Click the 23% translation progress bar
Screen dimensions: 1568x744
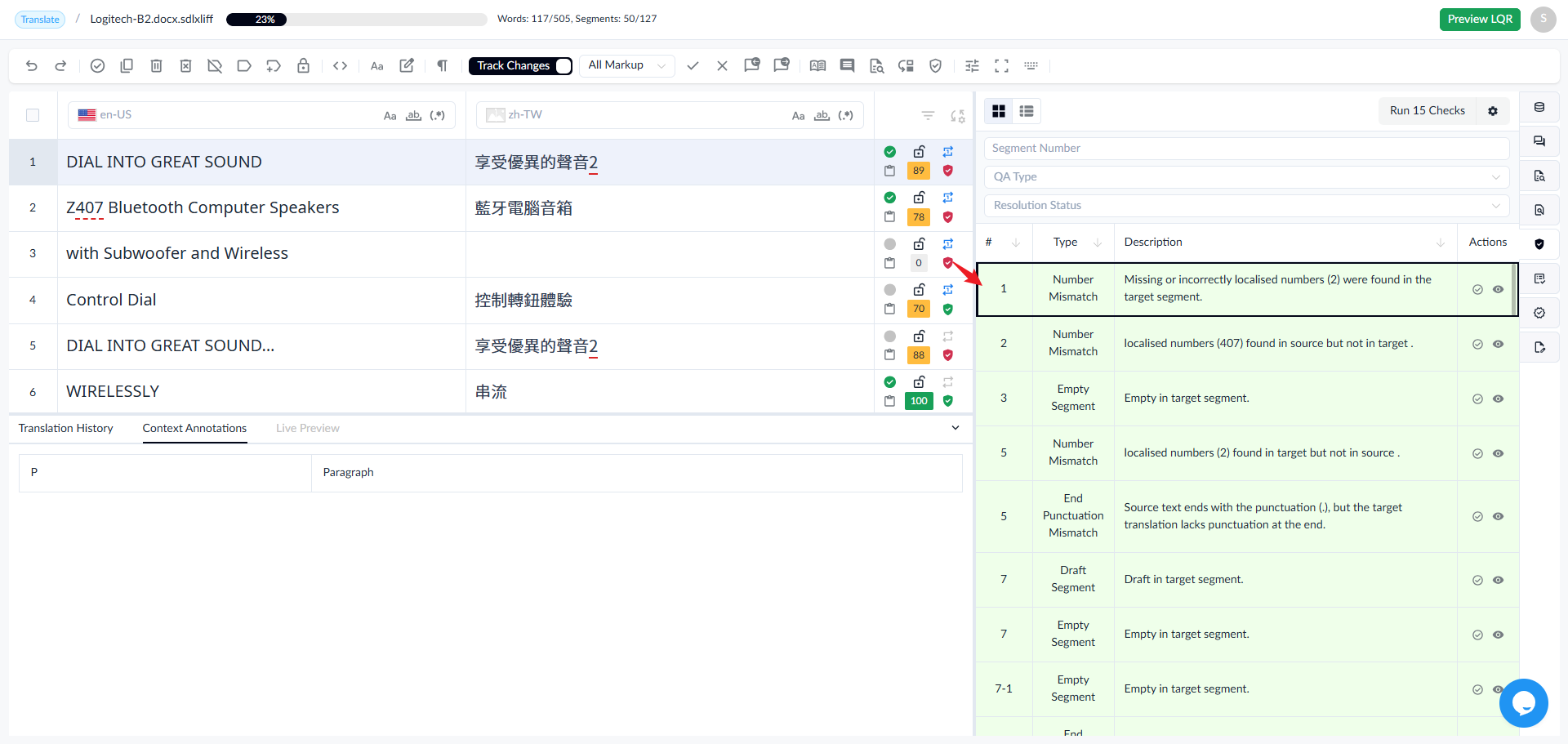(356, 19)
